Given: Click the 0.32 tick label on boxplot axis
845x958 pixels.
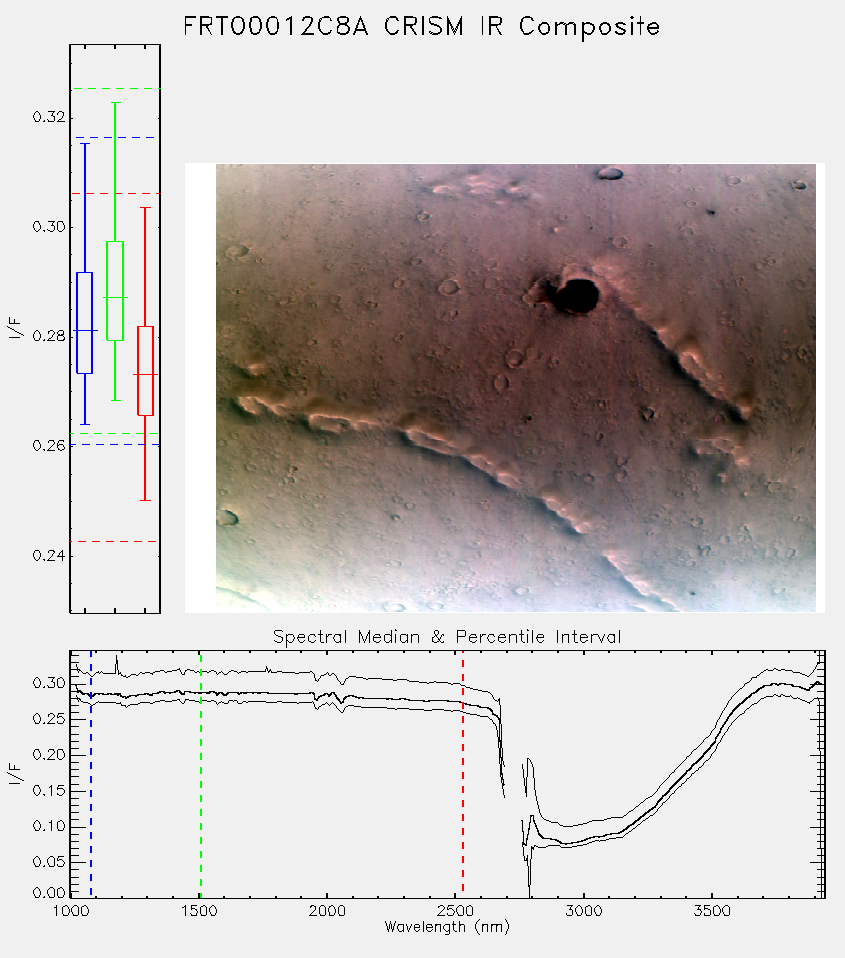Looking at the screenshot, I should click(x=49, y=117).
